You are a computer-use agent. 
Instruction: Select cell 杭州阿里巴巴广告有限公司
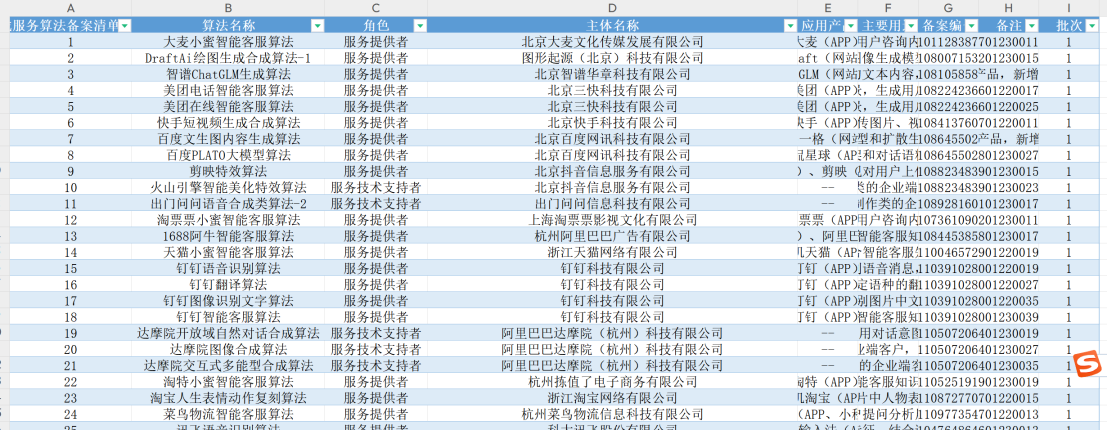(612, 236)
